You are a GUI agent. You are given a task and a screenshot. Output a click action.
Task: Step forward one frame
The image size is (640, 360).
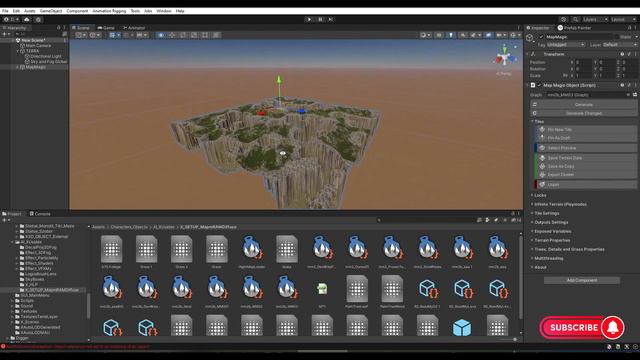pyautogui.click(x=331, y=19)
